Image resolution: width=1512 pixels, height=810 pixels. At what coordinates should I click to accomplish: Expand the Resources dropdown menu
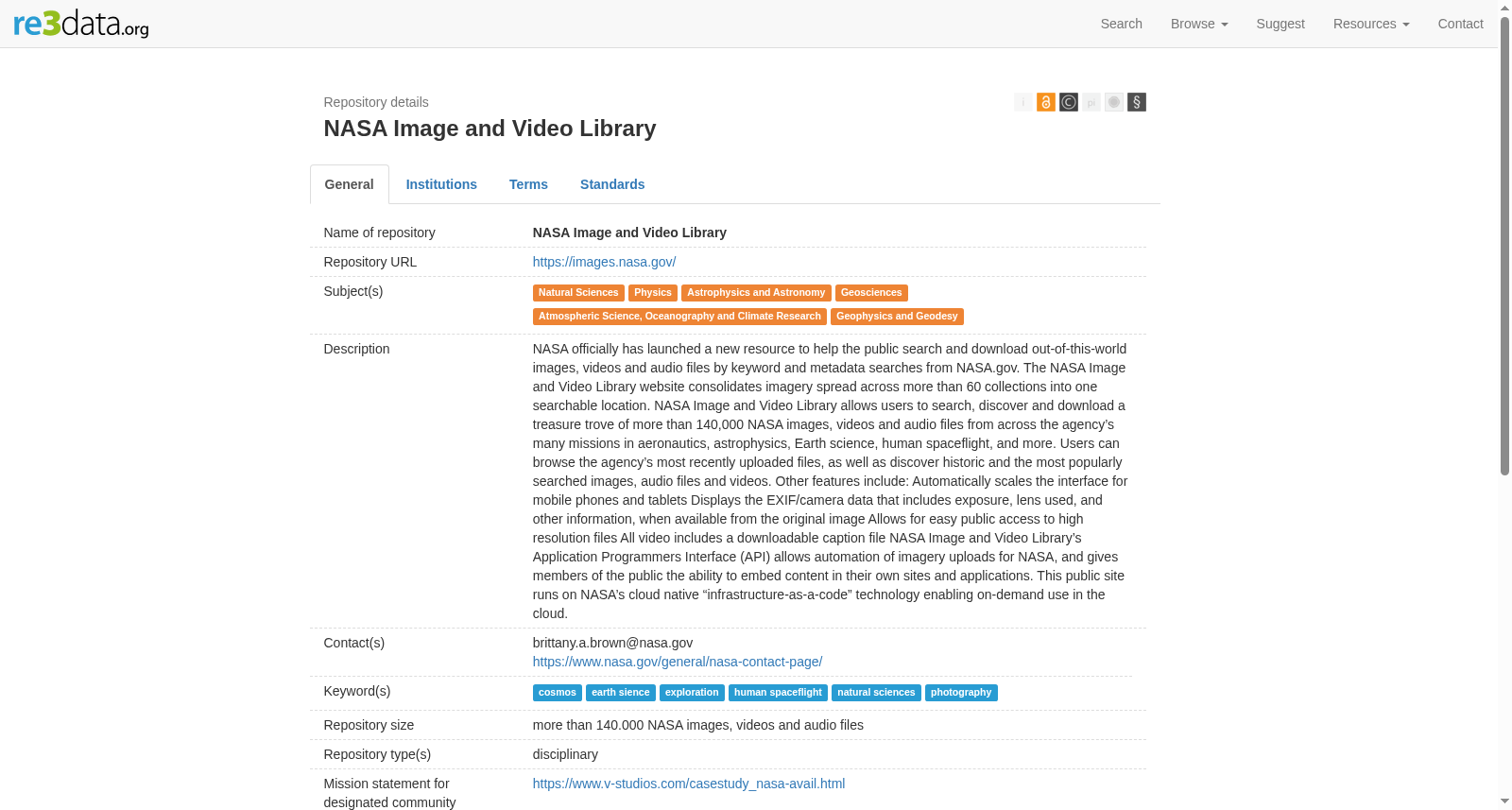click(1371, 24)
